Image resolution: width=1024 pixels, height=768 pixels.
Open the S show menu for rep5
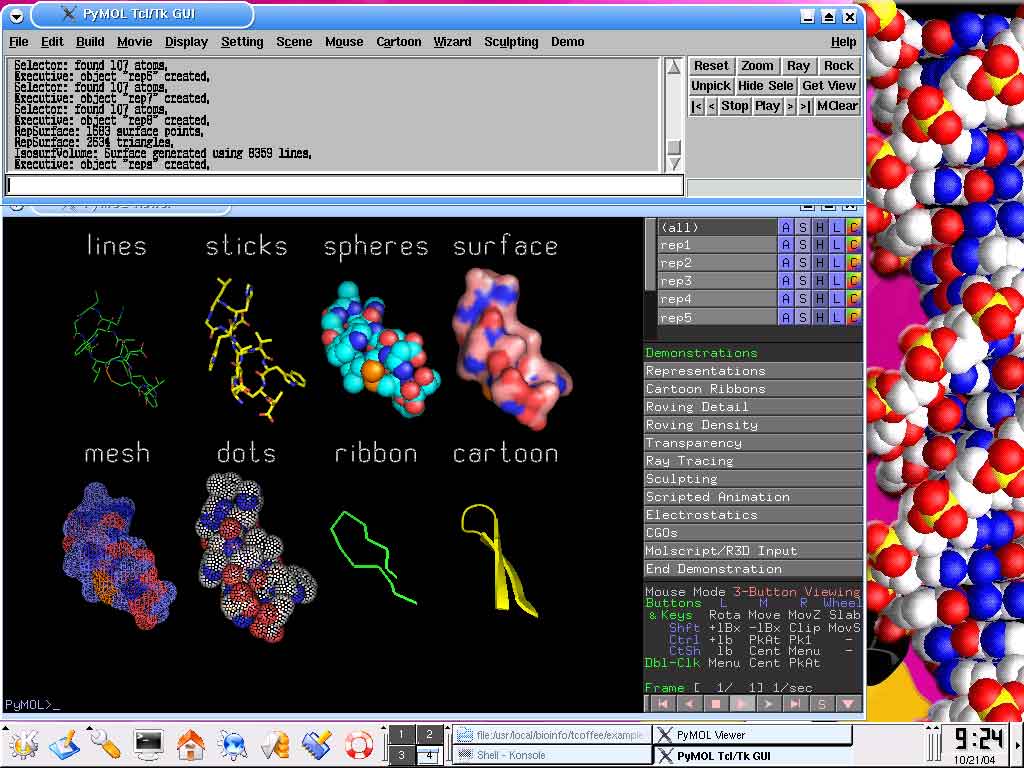click(x=803, y=317)
